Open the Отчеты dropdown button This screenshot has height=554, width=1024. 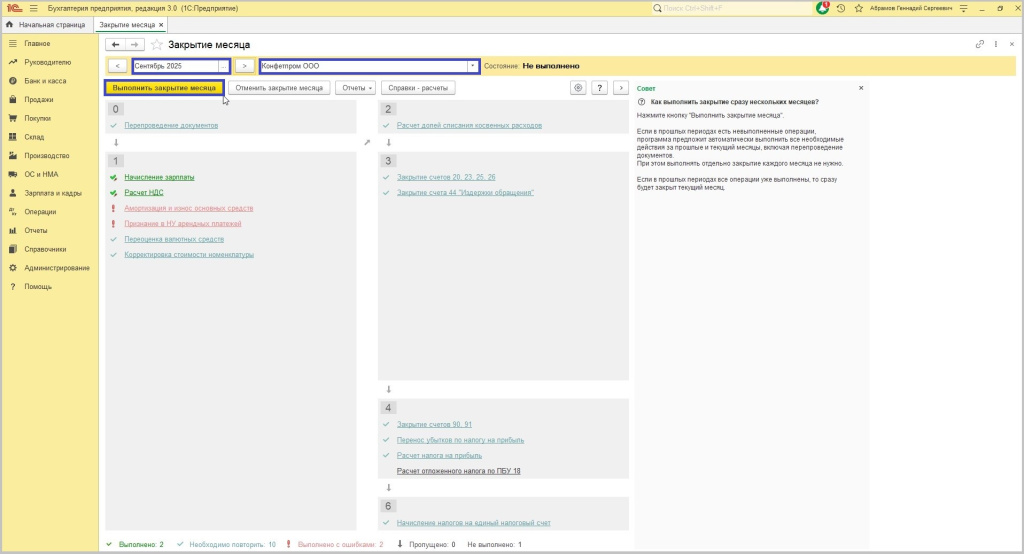pyautogui.click(x=357, y=88)
